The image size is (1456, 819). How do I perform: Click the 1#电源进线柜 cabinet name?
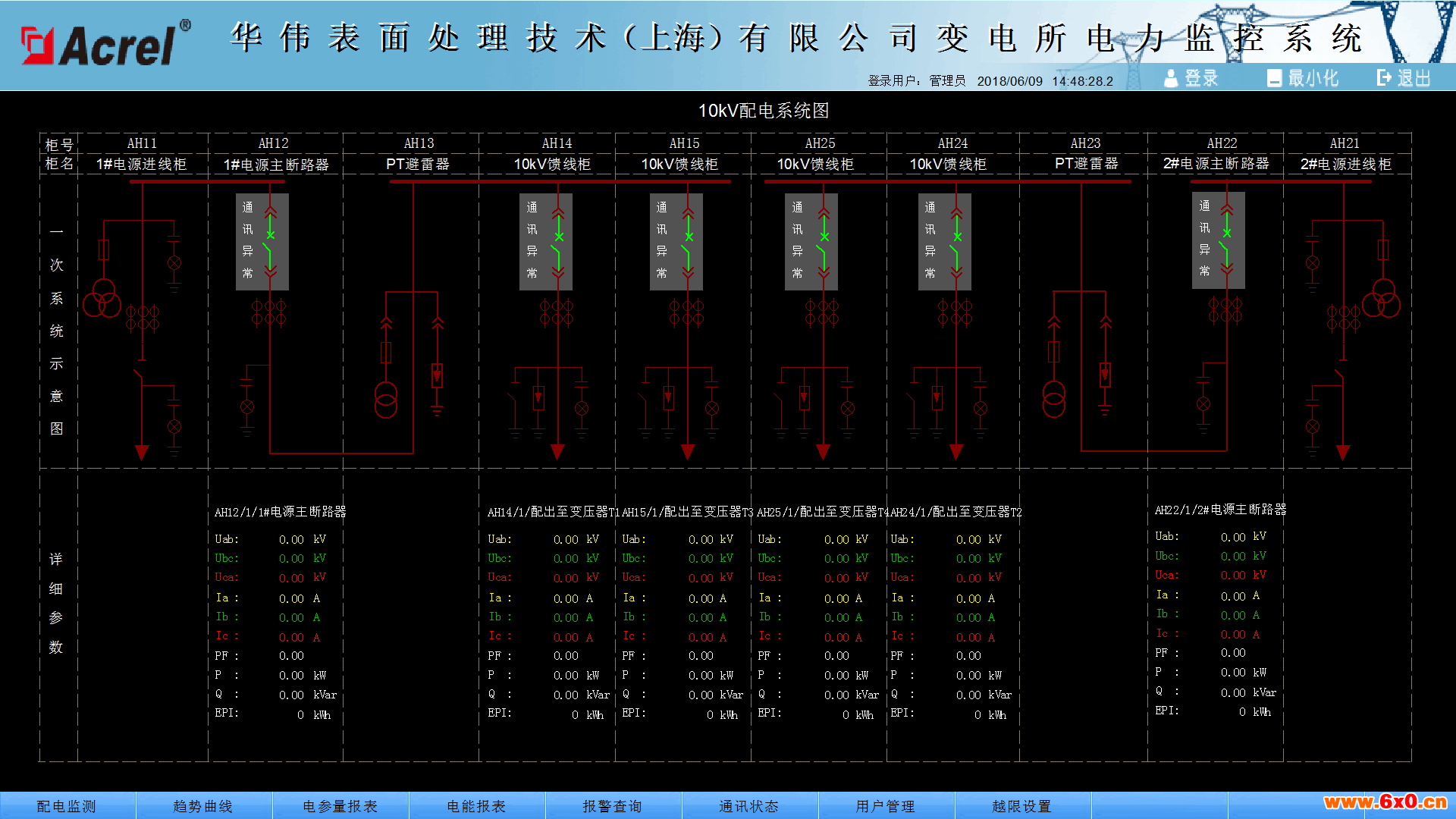(141, 165)
